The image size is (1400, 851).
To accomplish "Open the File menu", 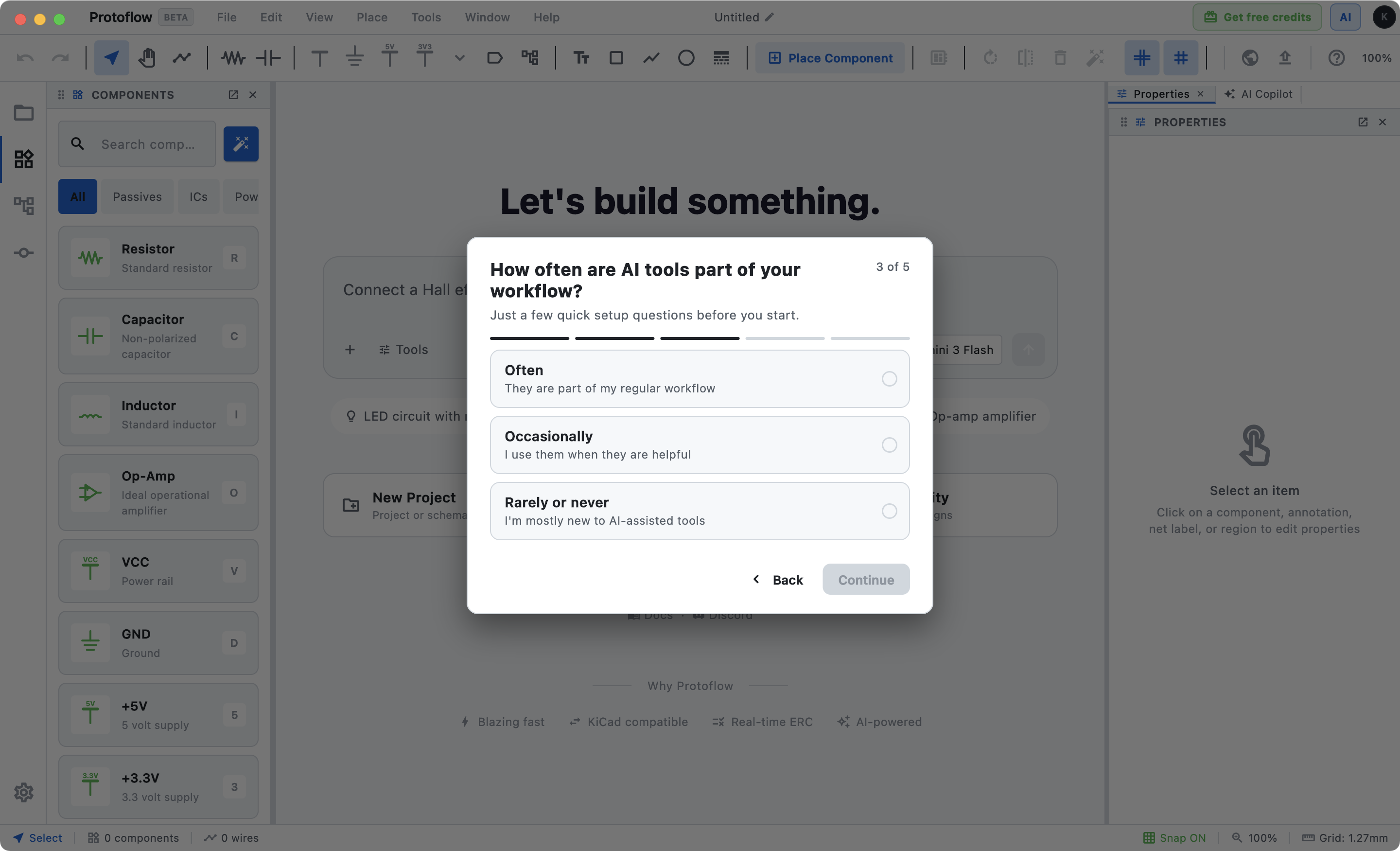I will (226, 17).
